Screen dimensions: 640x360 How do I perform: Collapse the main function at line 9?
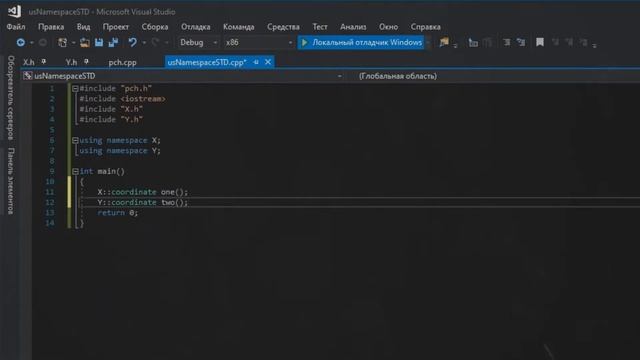pyautogui.click(x=75, y=171)
